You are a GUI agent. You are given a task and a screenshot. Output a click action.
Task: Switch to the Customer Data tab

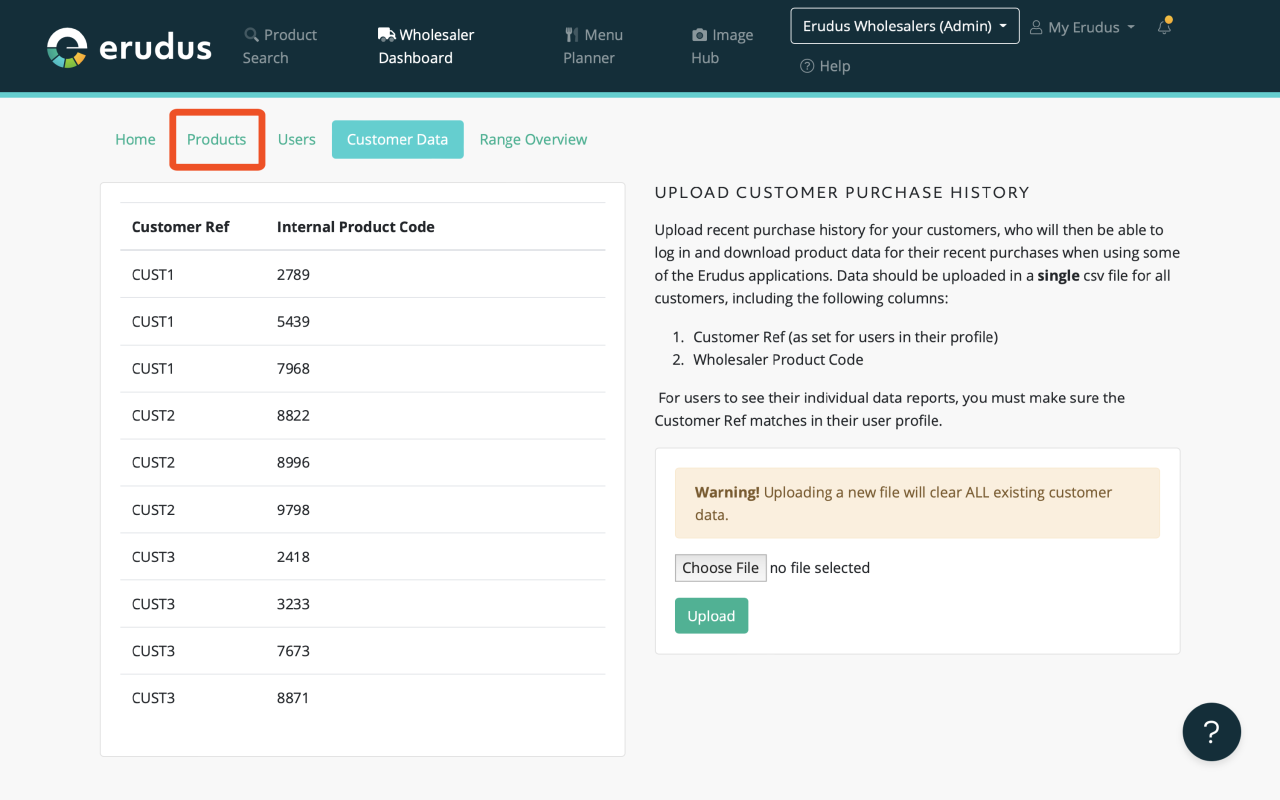pyautogui.click(x=397, y=139)
